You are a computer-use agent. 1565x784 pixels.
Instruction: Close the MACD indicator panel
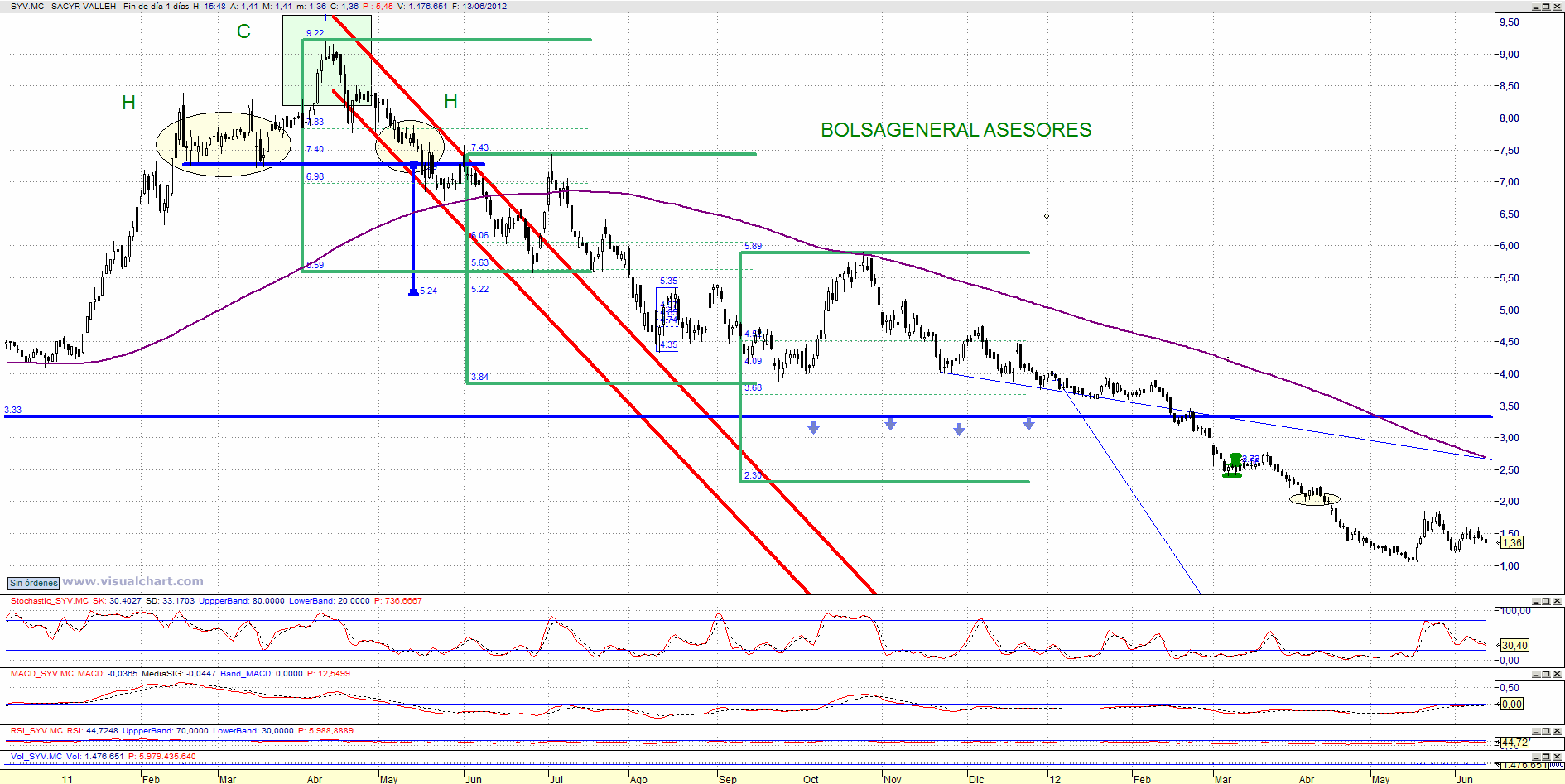1557,675
